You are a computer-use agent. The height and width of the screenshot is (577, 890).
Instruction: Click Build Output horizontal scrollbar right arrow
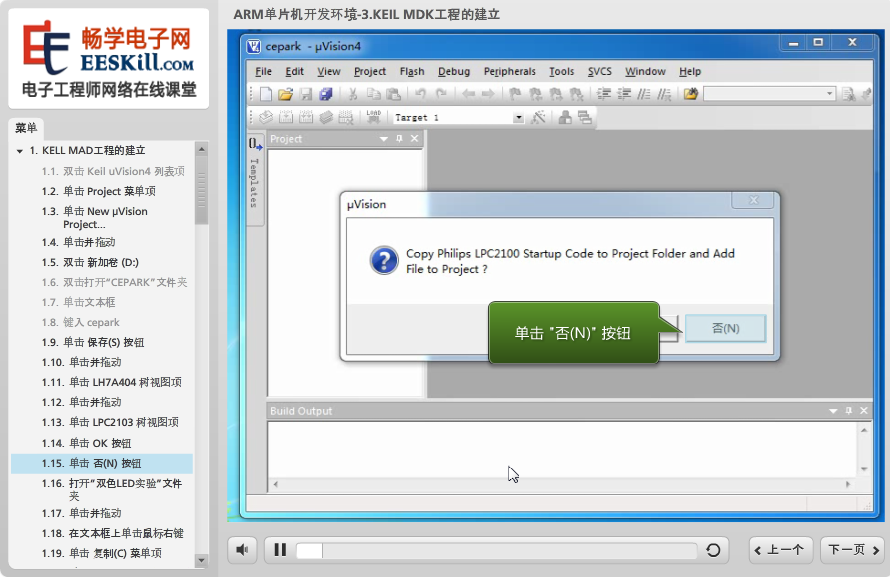[848, 485]
